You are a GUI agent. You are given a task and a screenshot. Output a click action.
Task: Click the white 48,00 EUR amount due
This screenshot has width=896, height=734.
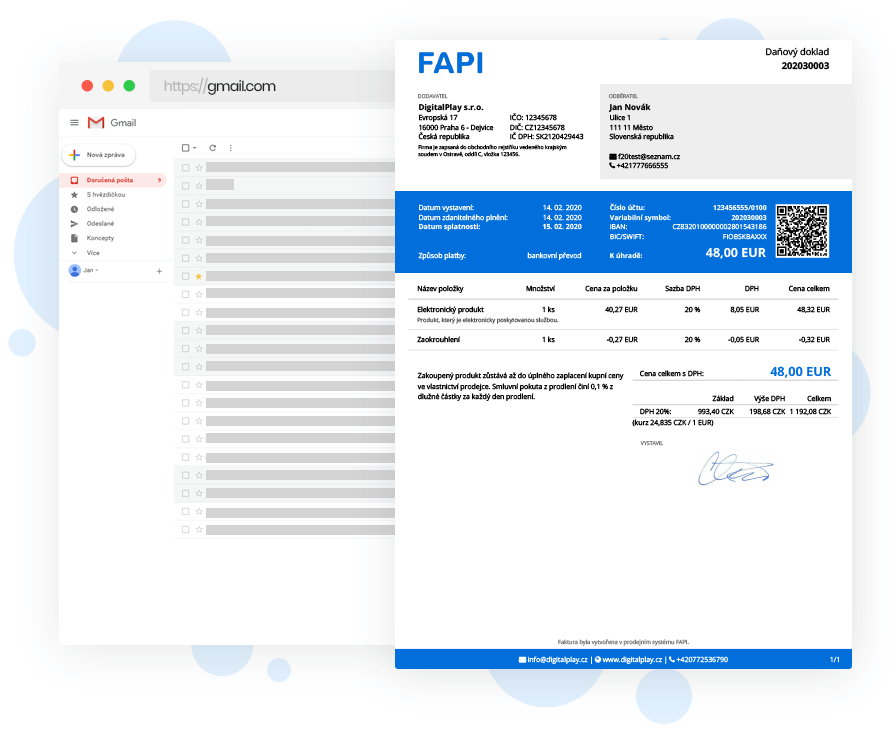pyautogui.click(x=735, y=253)
